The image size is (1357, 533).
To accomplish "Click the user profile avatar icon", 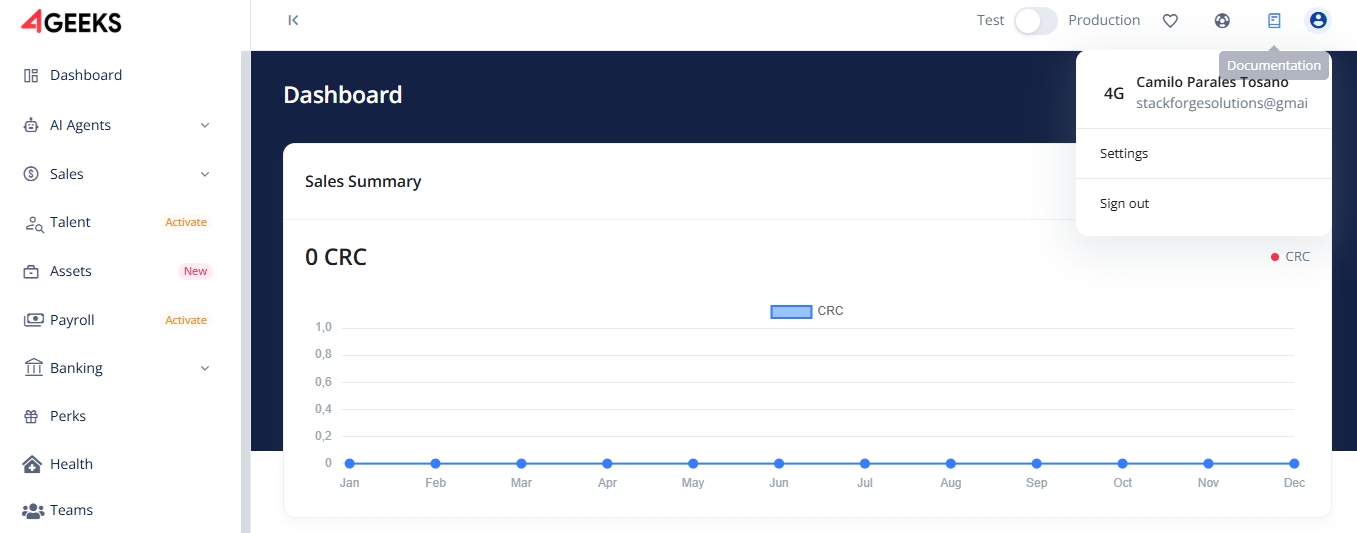I will [1318, 20].
